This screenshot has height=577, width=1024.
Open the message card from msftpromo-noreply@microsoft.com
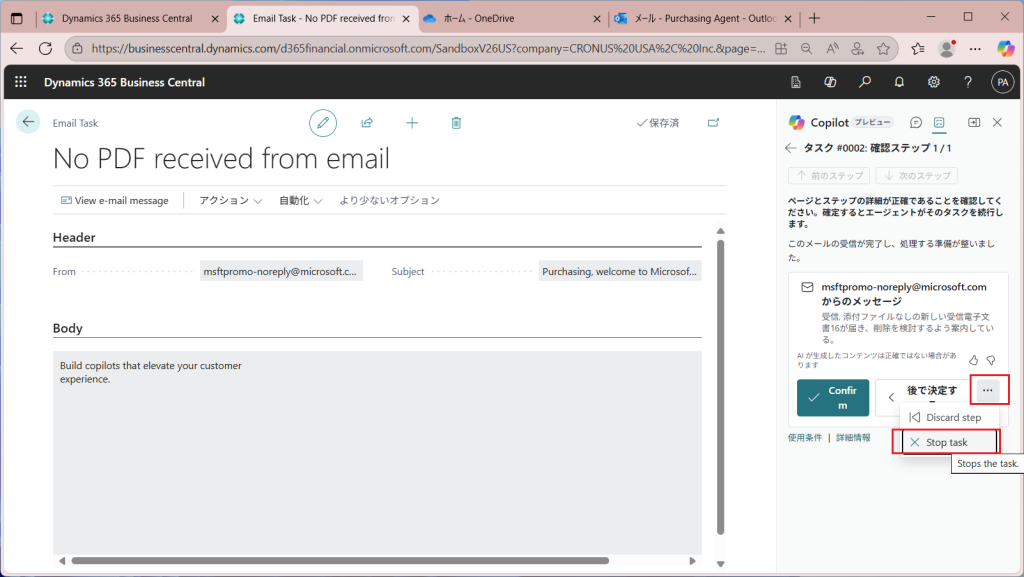click(897, 315)
